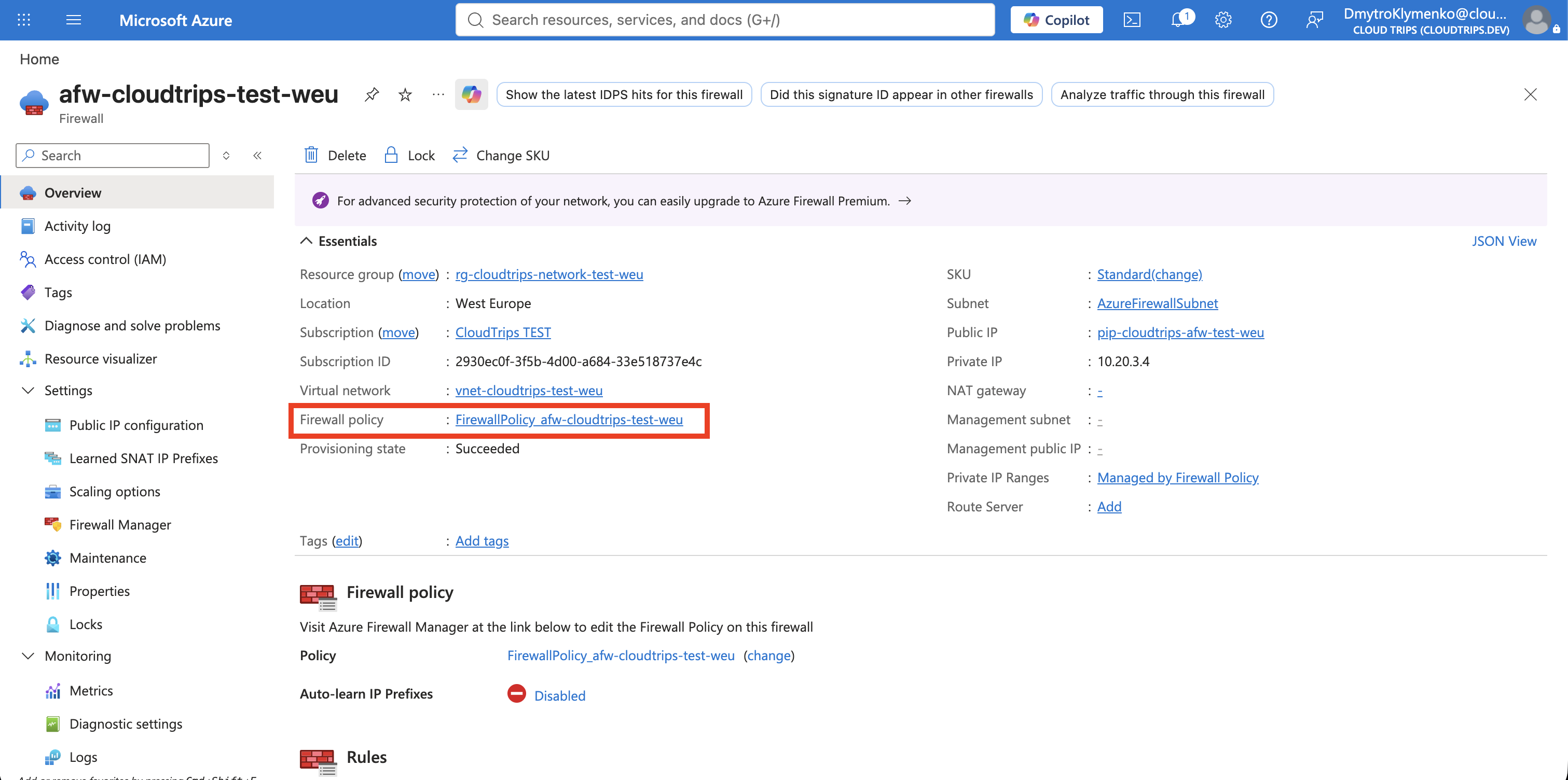This screenshot has height=780, width=1568.
Task: Open the Azure portal waffle app launcher
Action: point(24,20)
